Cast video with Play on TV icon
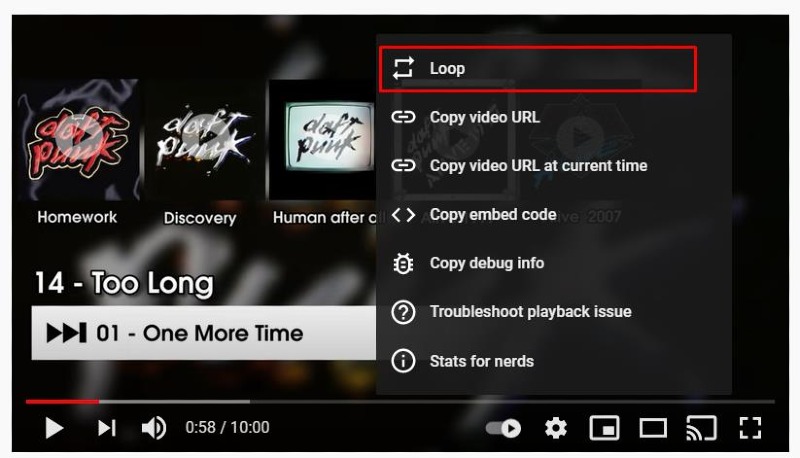 click(x=702, y=428)
